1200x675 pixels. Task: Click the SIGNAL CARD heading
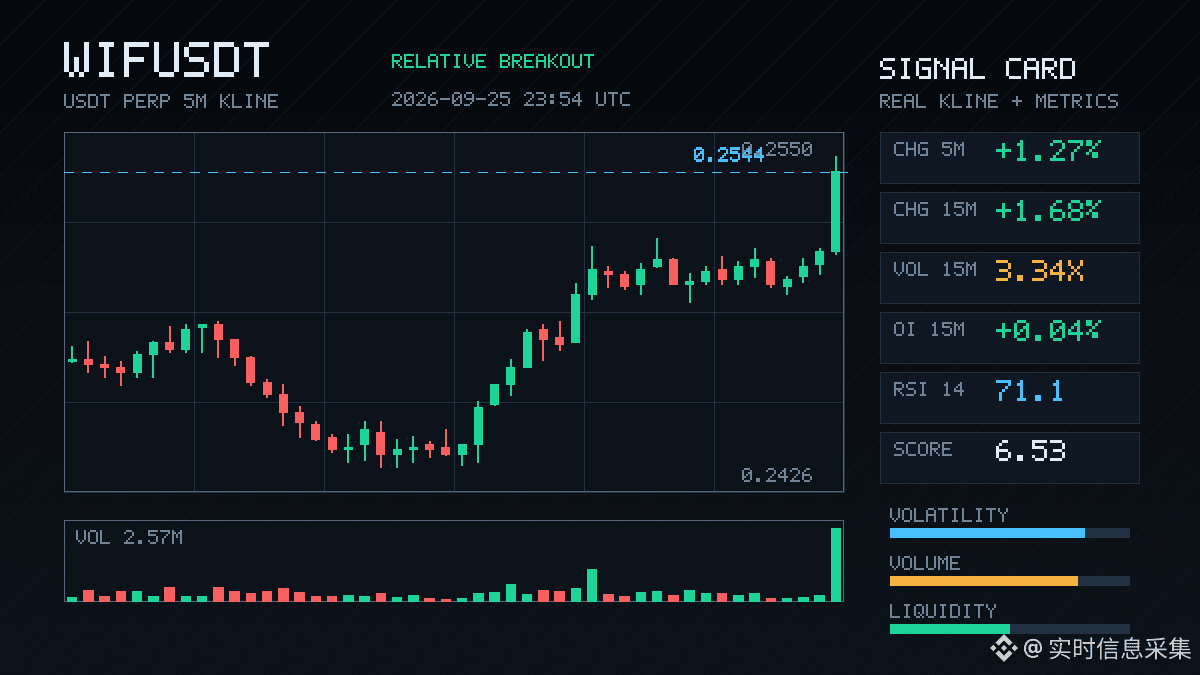977,69
